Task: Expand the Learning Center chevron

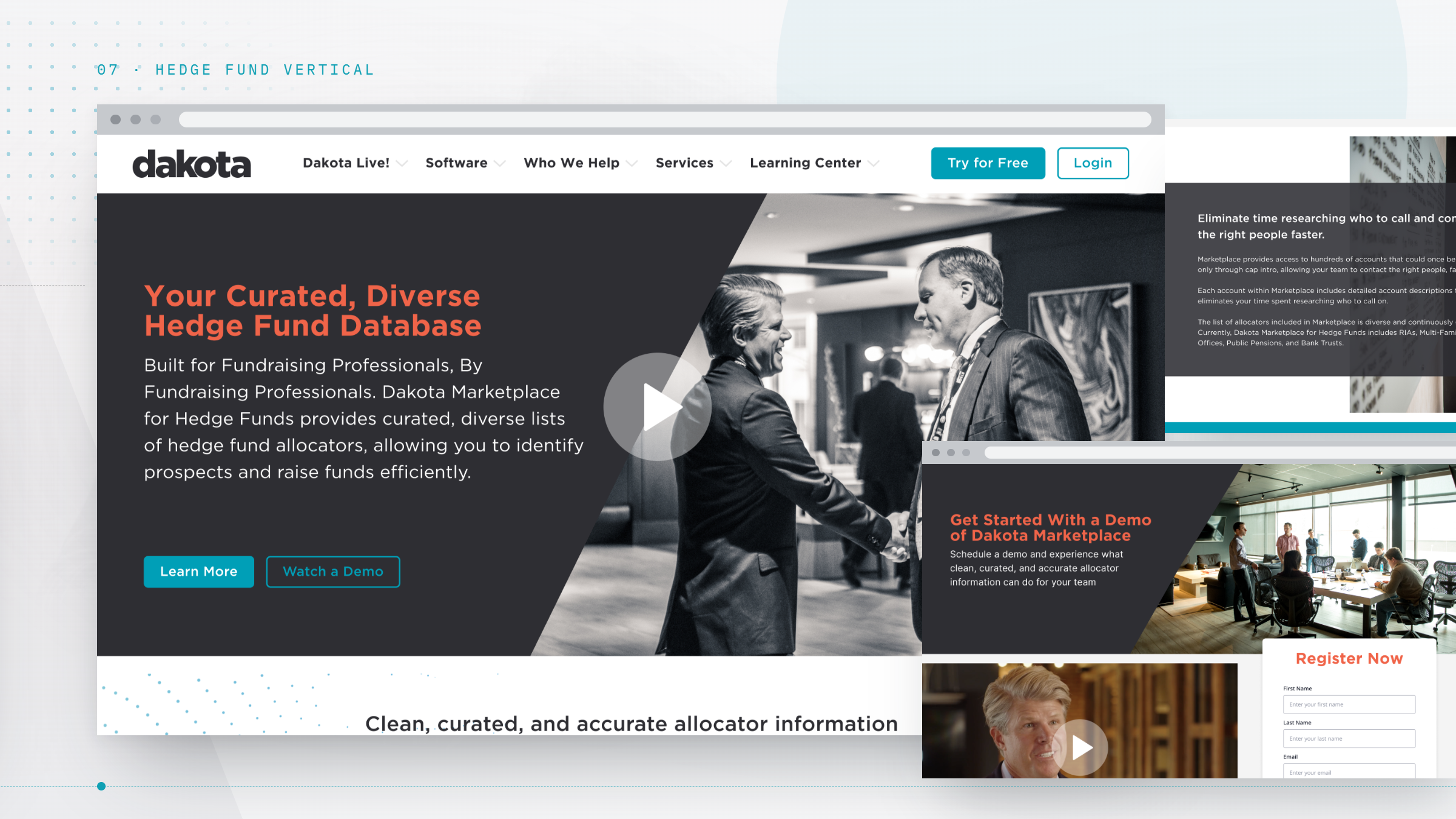Action: [874, 163]
